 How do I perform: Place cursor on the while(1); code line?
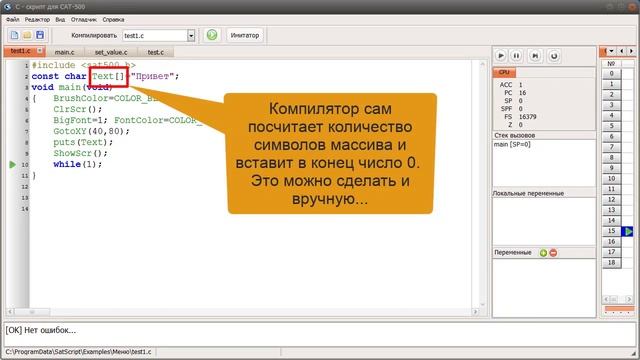(78, 164)
